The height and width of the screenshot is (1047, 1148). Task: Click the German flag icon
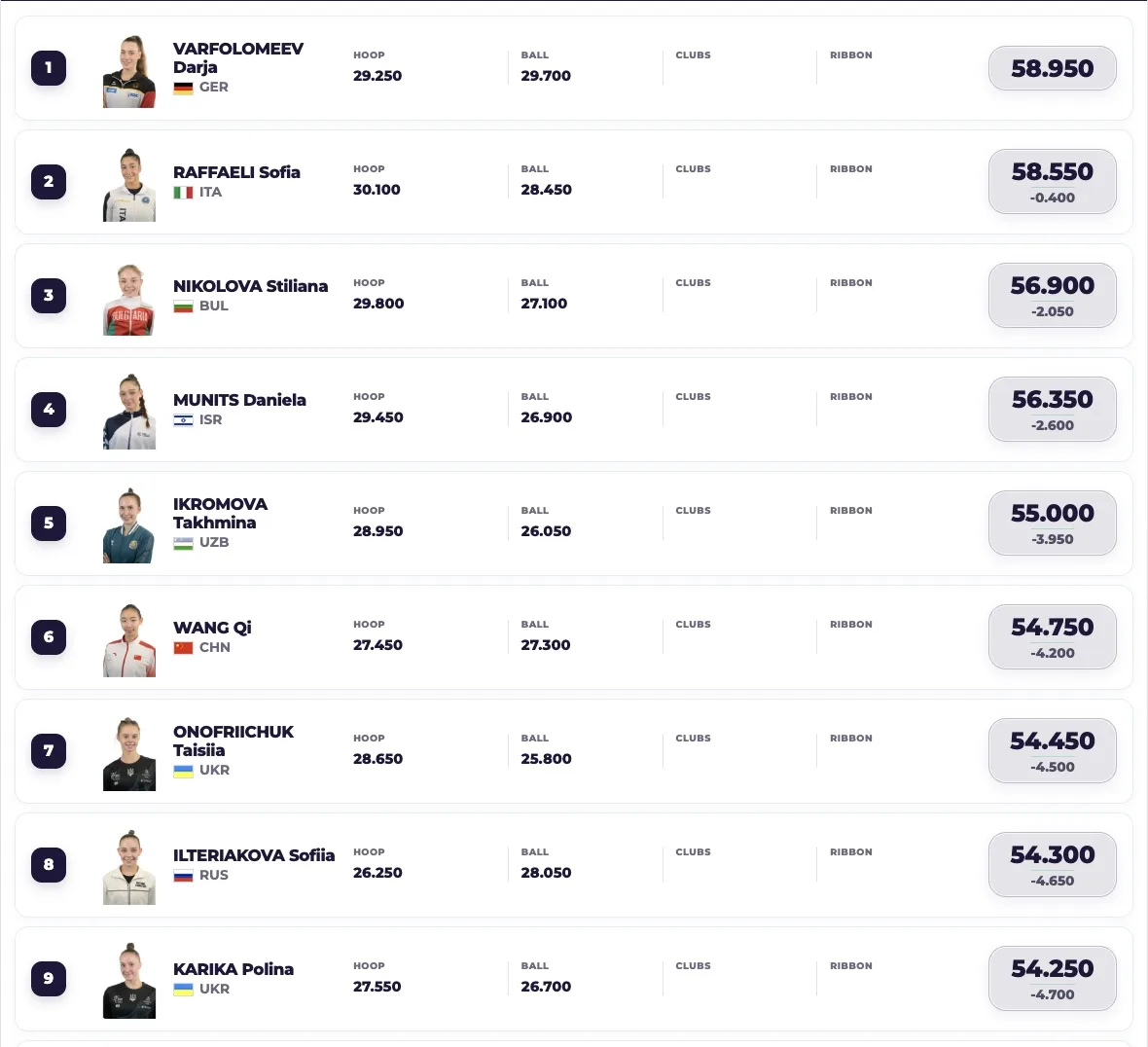click(183, 88)
